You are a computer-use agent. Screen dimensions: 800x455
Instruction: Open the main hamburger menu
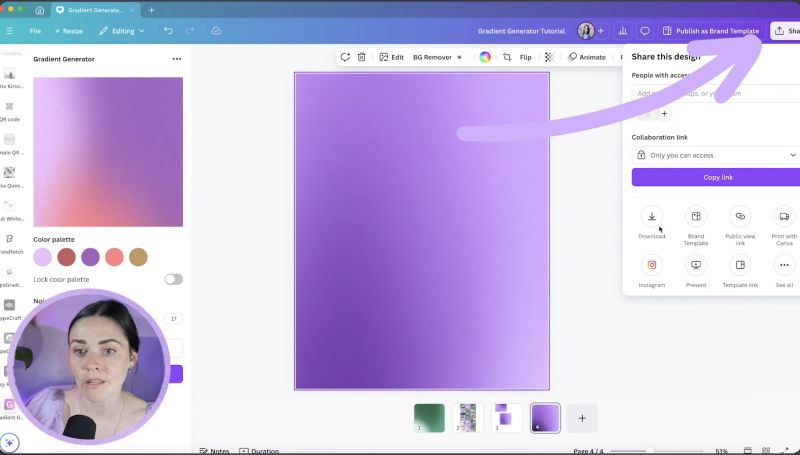[9, 31]
